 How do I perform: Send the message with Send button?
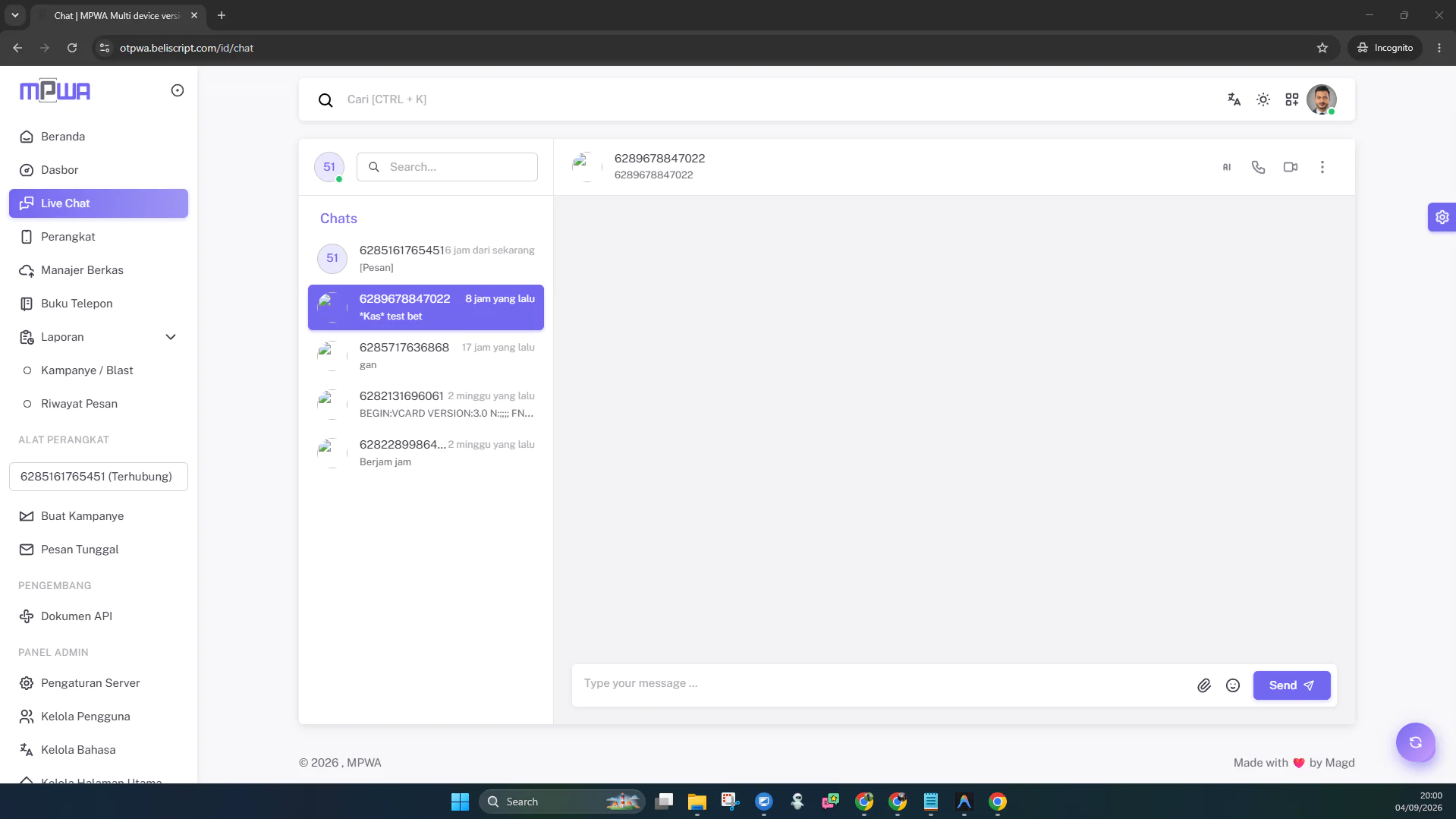click(x=1291, y=685)
